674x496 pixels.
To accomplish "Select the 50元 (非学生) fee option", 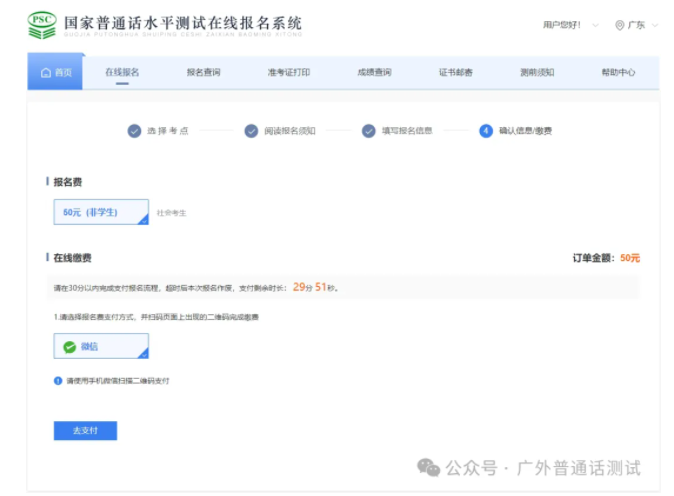I will [x=100, y=212].
